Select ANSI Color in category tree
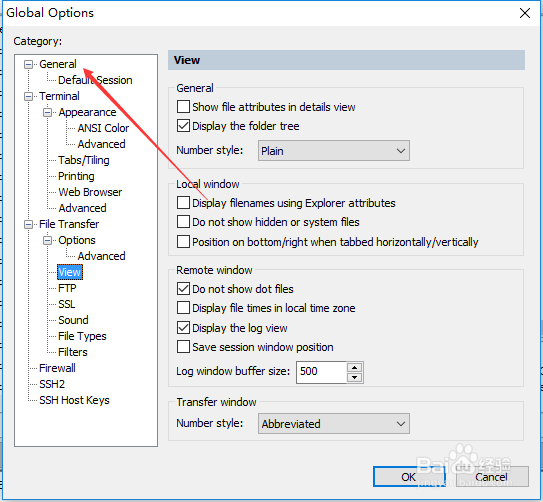 [x=103, y=128]
